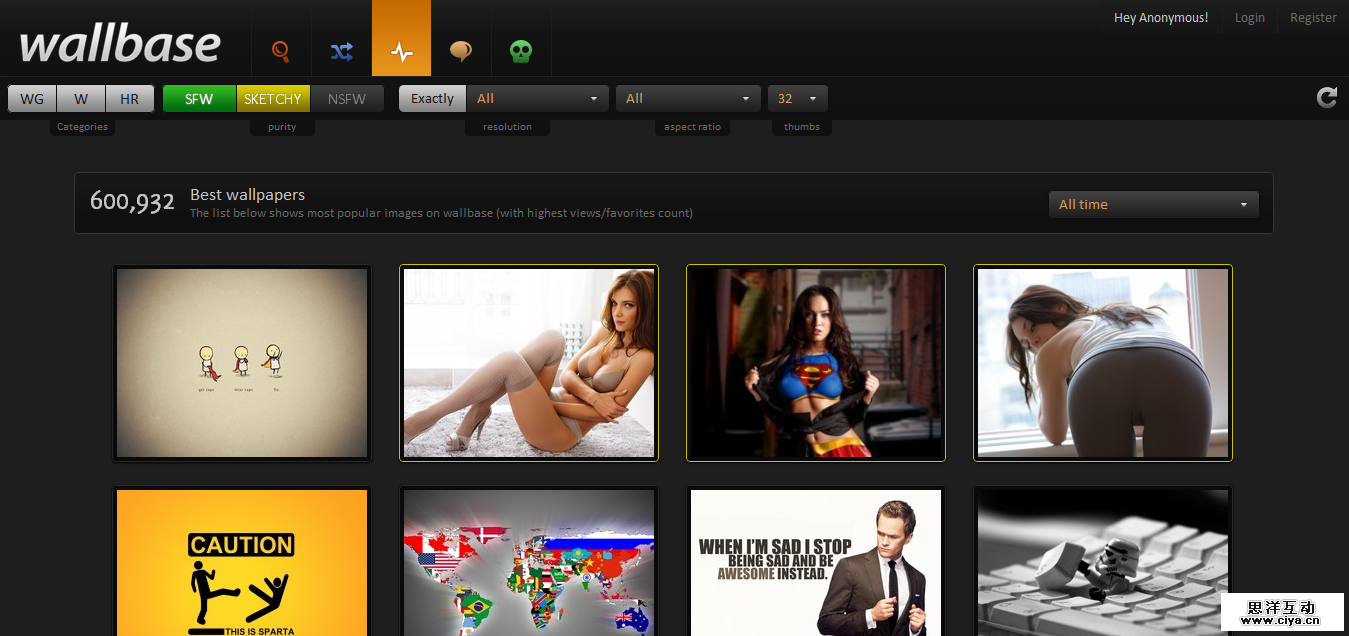Toggle the NSFW purity filter

coord(347,98)
